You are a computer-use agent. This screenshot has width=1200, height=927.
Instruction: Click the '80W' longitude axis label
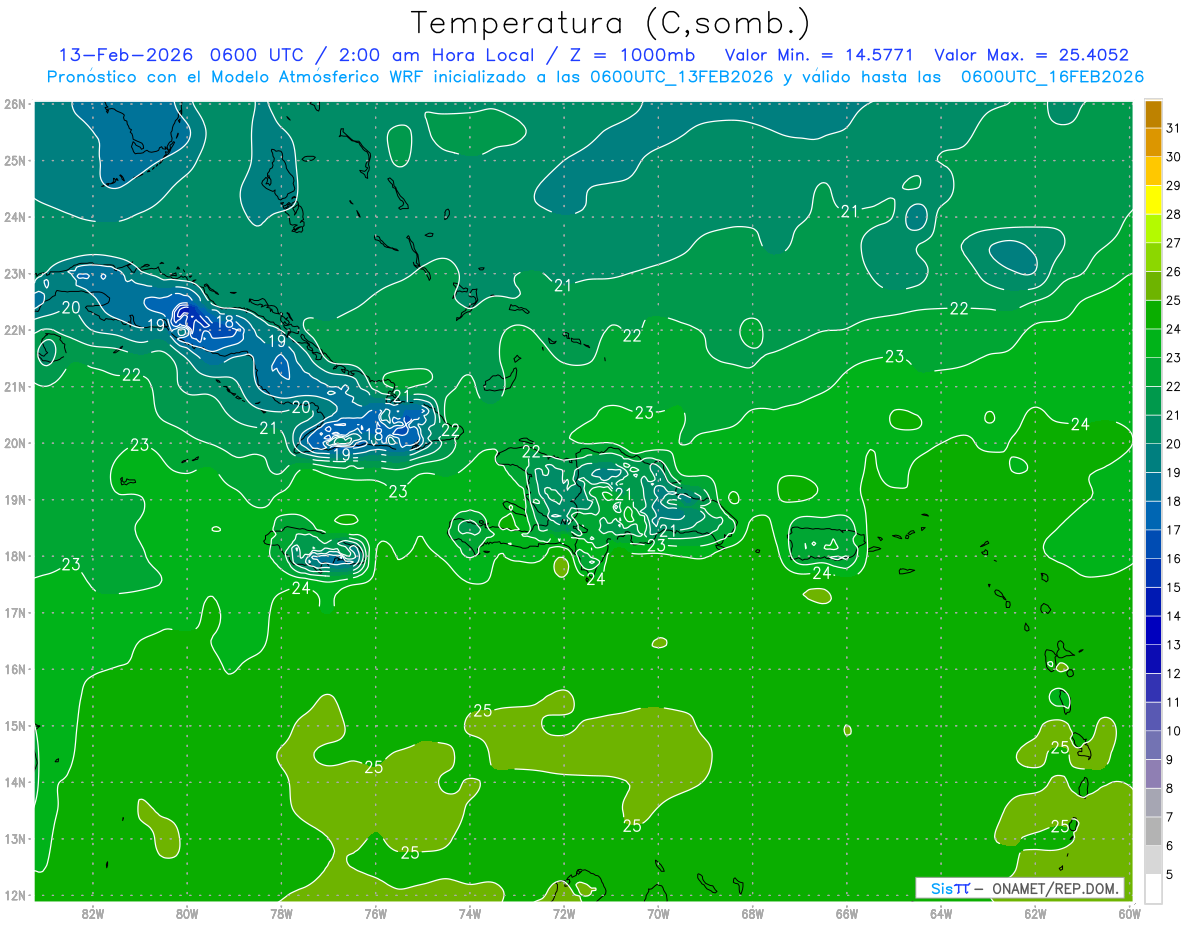187,912
